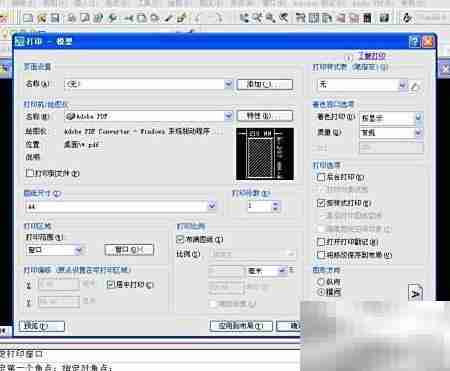Enable the 后台打印 background plot checkbox
This screenshot has height=371, width=450.
321,177
